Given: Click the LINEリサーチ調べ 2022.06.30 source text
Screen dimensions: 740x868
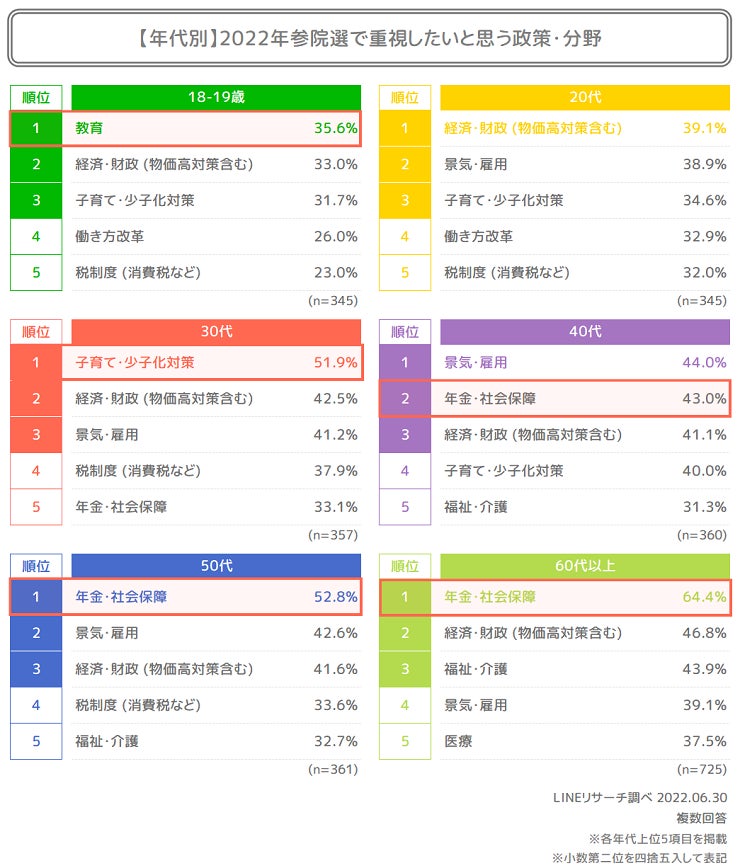Looking at the screenshot, I should coord(639,797).
